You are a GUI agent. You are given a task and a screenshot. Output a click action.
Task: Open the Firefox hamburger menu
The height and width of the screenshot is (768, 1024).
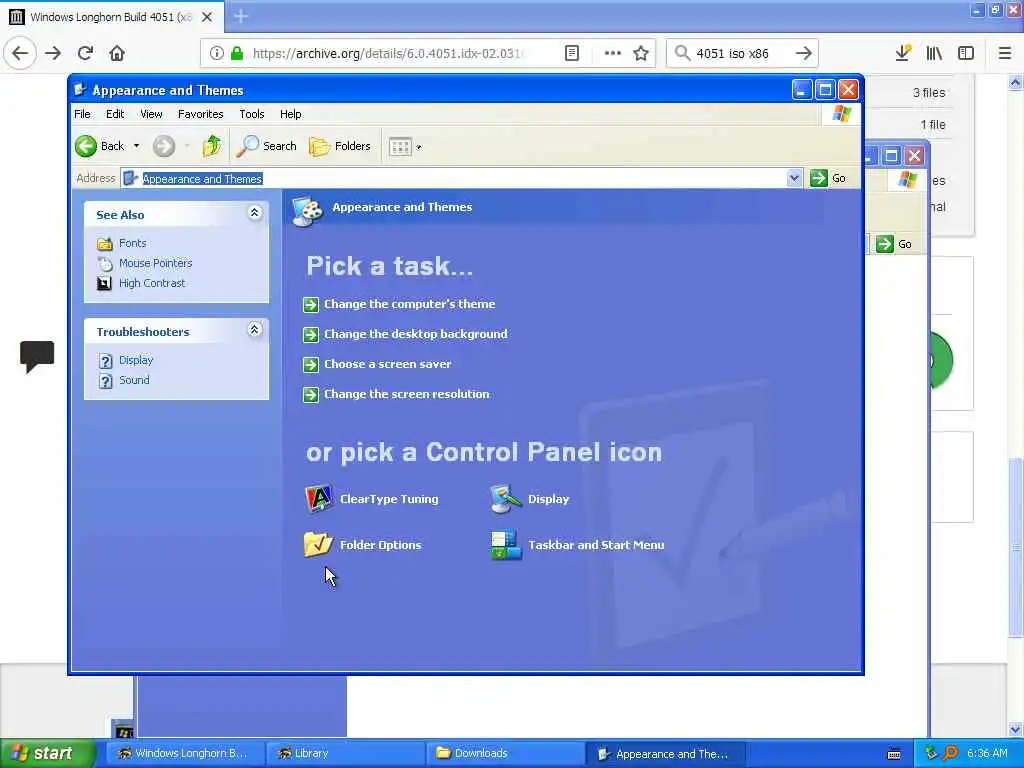tap(1005, 53)
